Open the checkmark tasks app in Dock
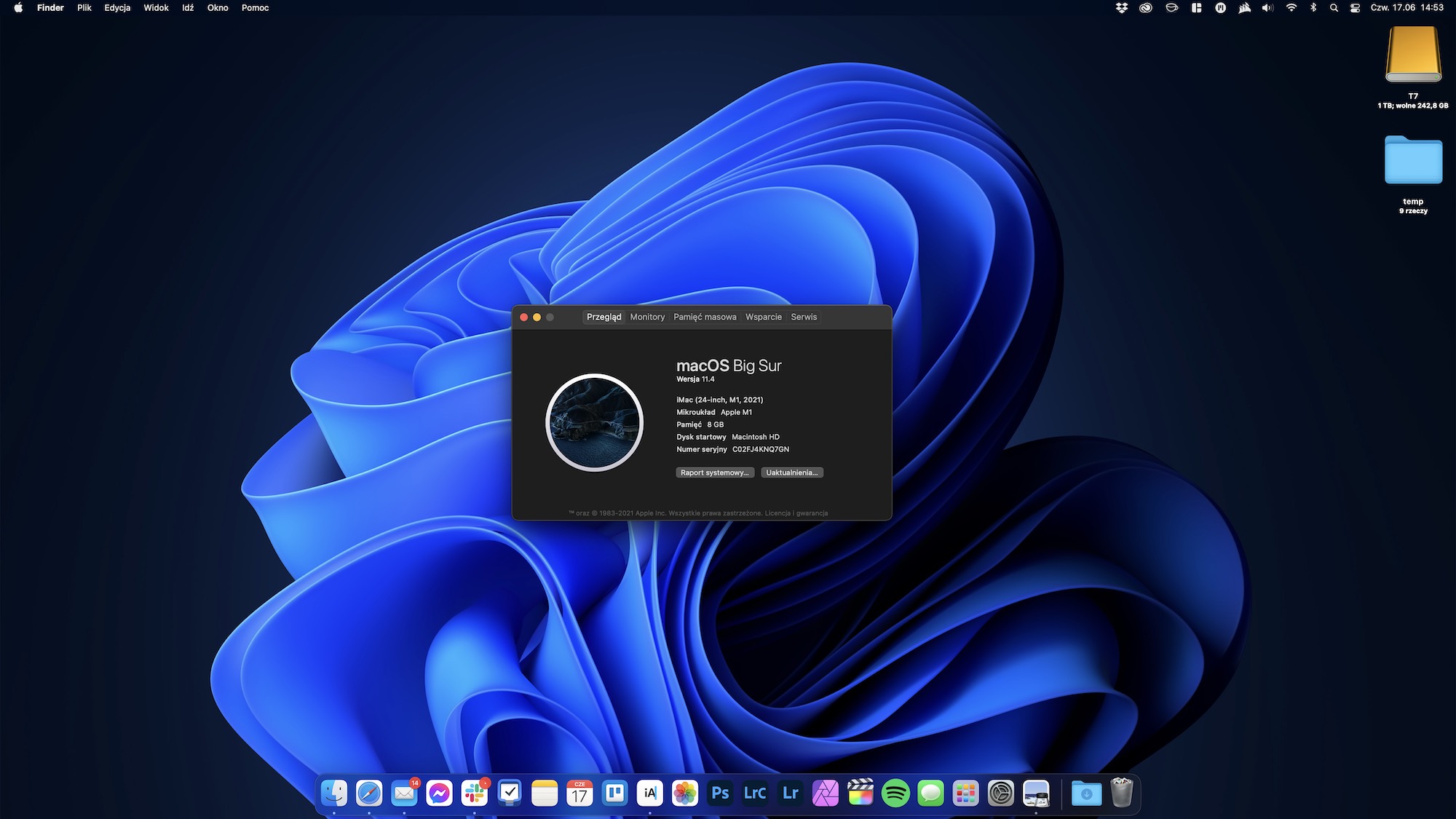The image size is (1456, 819). point(510,793)
